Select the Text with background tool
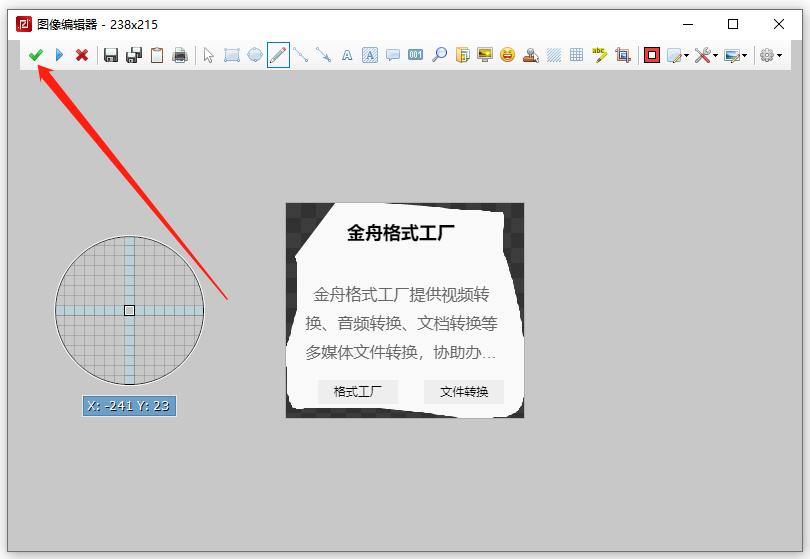This screenshot has height=559, width=810. point(370,55)
